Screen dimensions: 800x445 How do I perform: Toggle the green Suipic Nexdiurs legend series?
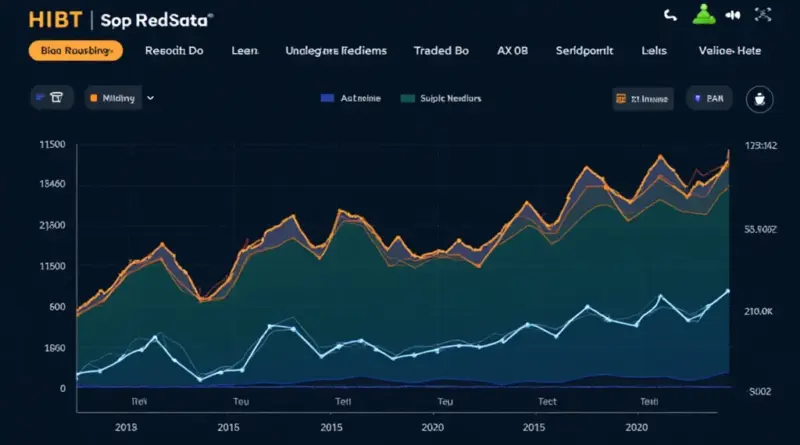coord(407,99)
